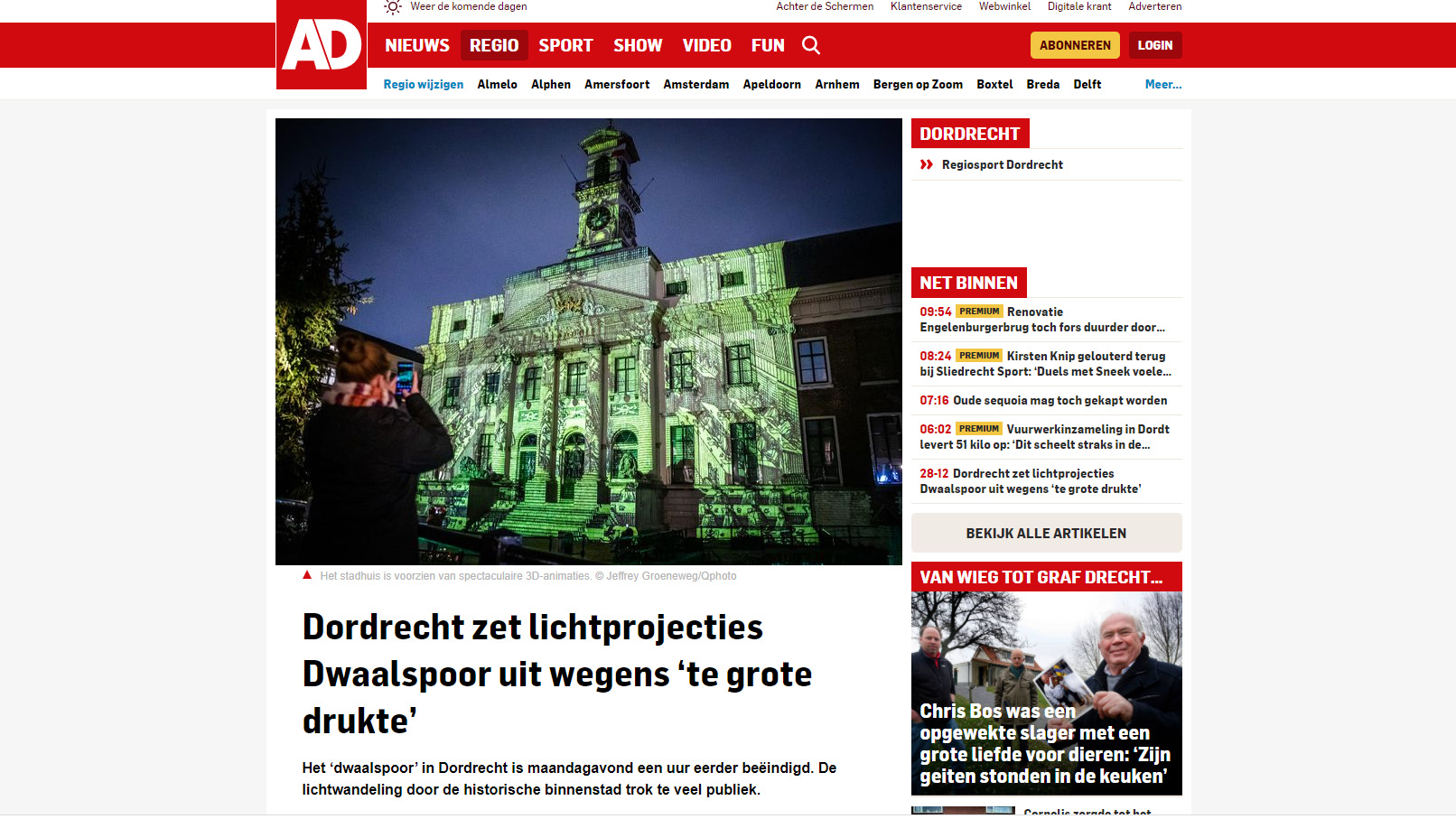
Task: Expand Meer... regions list
Action: tap(1163, 84)
